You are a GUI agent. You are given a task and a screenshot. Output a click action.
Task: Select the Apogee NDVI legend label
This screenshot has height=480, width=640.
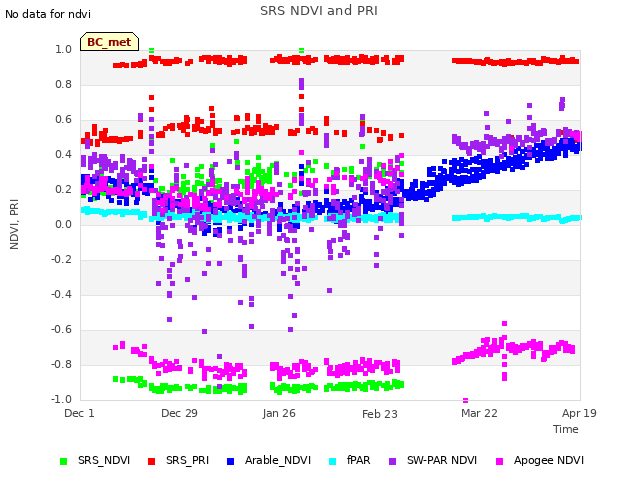tap(549, 460)
